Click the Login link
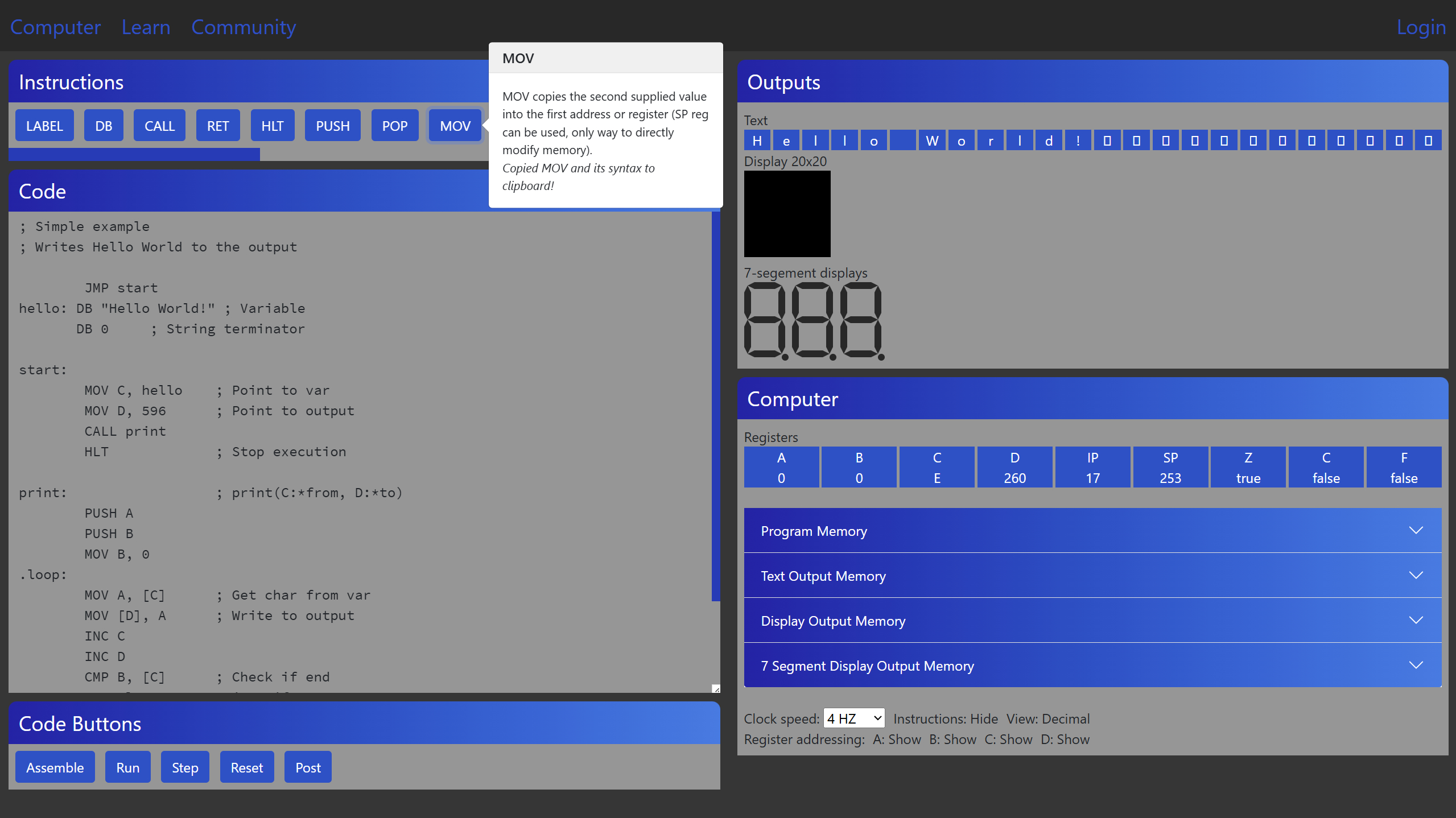Screen dimensions: 1456x818 (1421, 27)
